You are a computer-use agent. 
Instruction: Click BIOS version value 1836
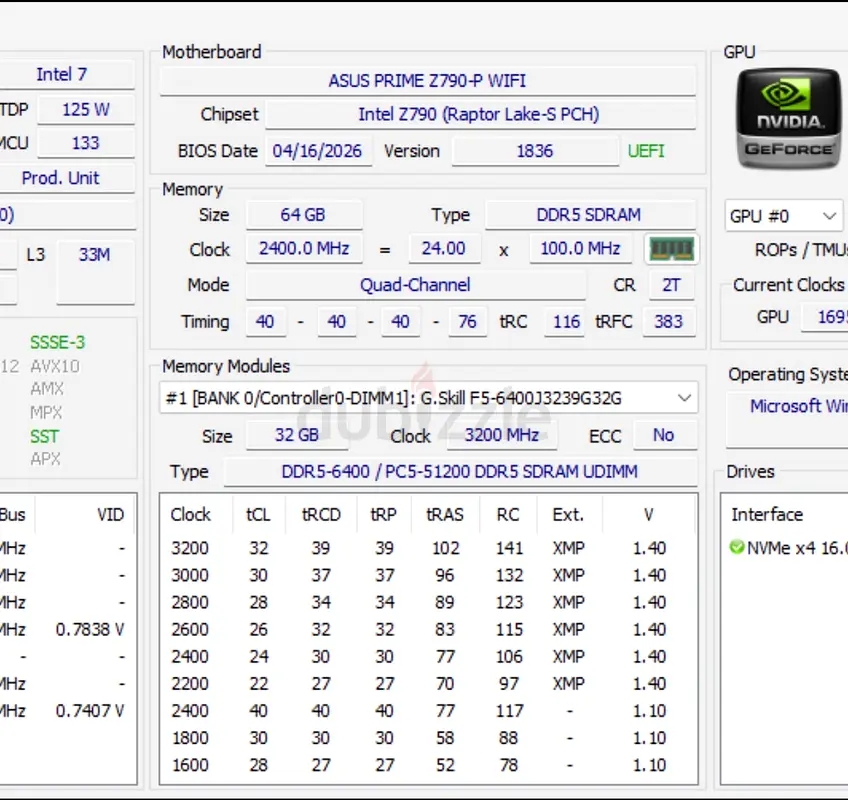pos(535,151)
